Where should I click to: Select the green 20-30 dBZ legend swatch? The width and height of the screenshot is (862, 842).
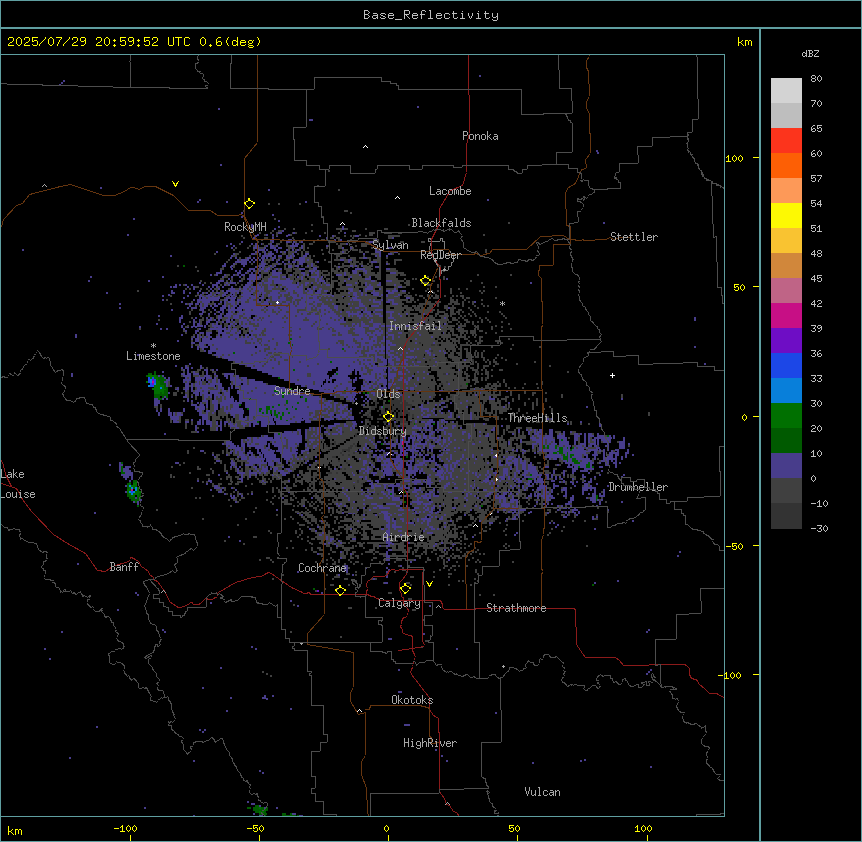(786, 416)
